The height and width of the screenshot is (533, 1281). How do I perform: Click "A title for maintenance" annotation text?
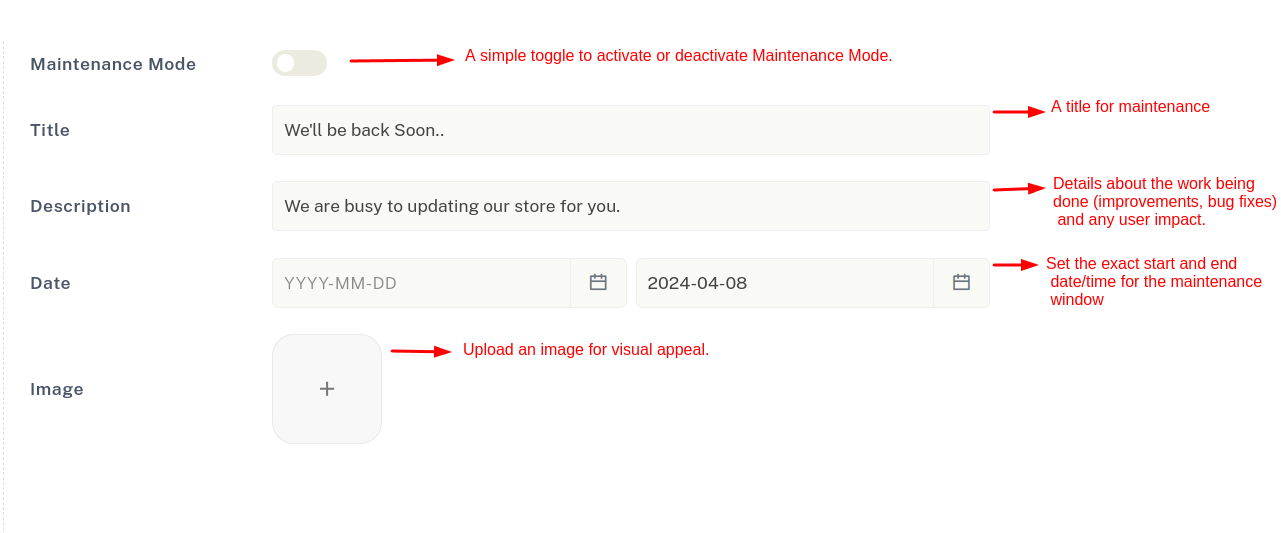pos(1130,107)
